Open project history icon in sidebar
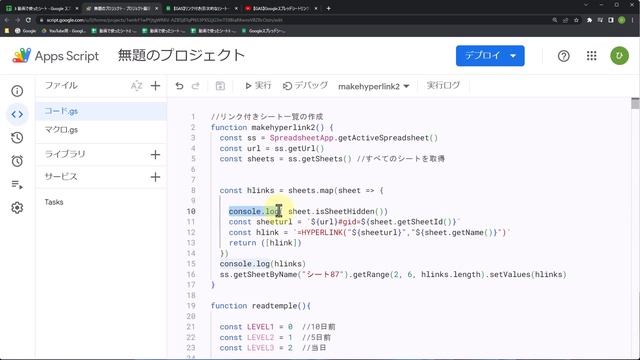This screenshot has height=360, width=640. click(17, 138)
